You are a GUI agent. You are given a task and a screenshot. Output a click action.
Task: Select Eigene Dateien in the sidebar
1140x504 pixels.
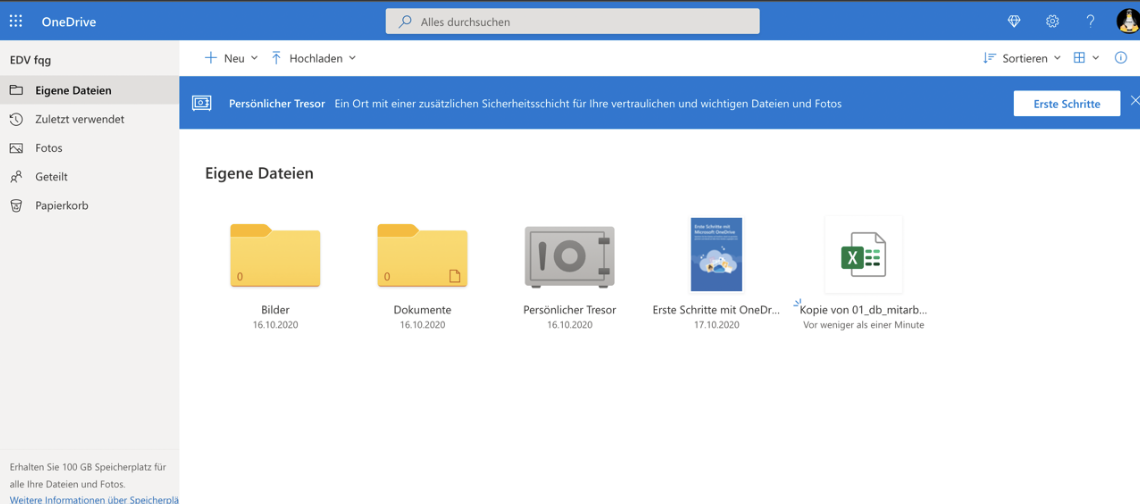coord(89,90)
